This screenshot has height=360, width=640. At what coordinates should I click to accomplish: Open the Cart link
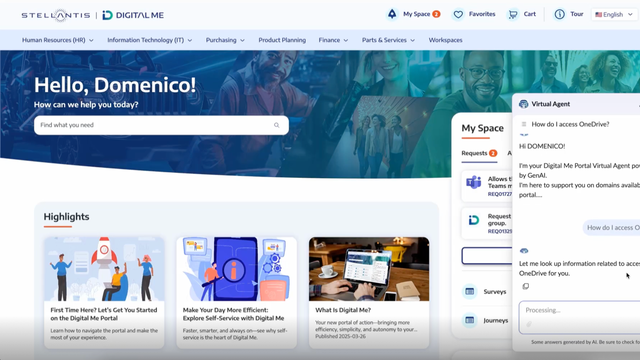click(x=529, y=14)
